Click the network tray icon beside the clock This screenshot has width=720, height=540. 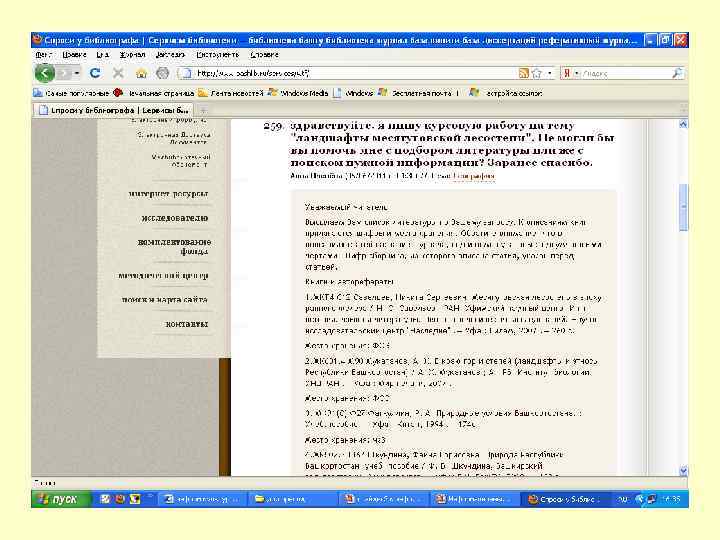651,499
